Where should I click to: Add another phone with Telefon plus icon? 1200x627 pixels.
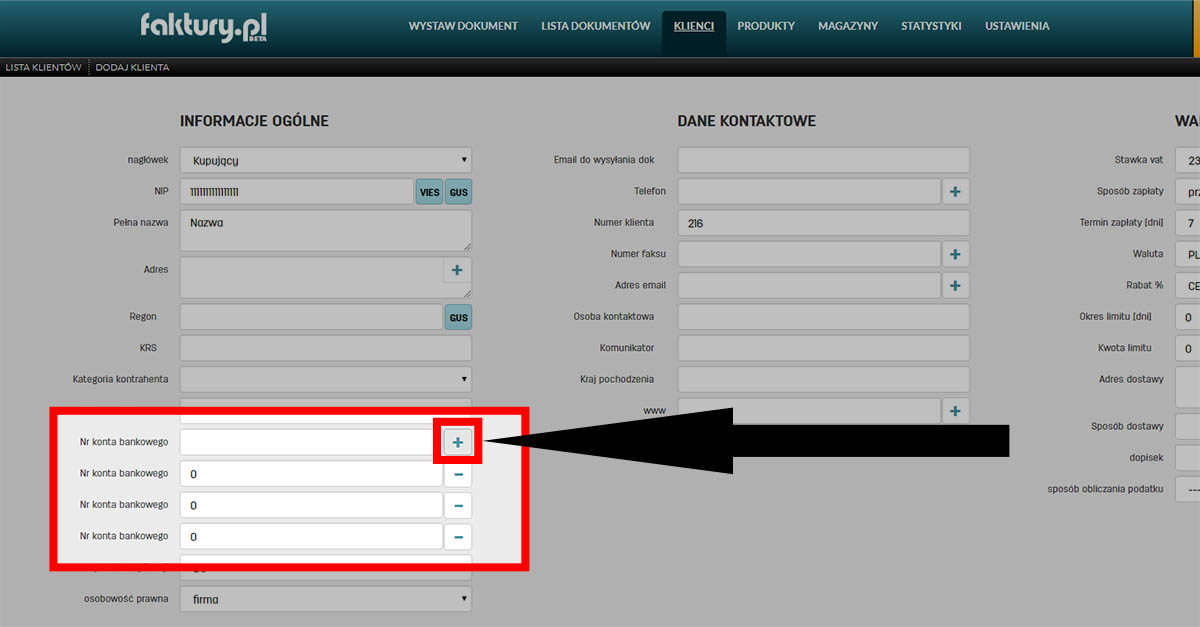pyautogui.click(x=955, y=191)
